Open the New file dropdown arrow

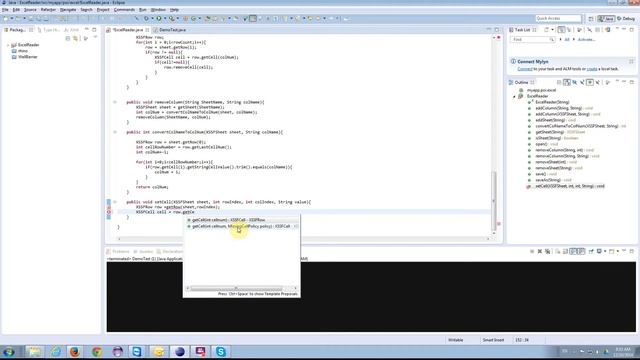[11, 18]
